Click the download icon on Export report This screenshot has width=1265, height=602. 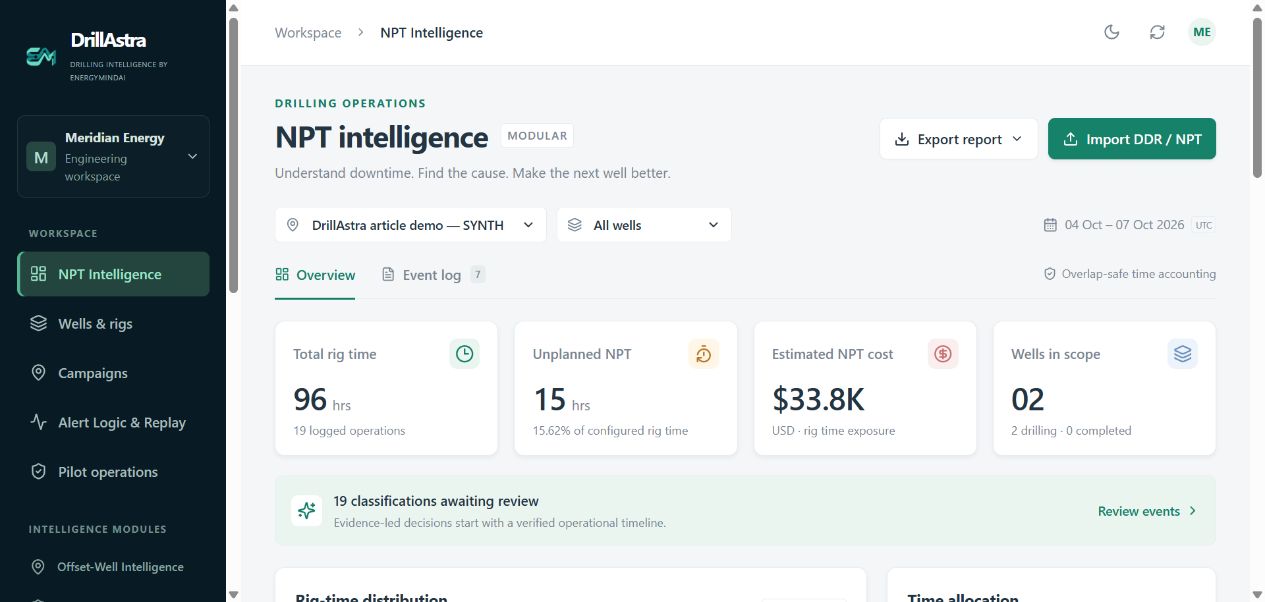tap(901, 139)
